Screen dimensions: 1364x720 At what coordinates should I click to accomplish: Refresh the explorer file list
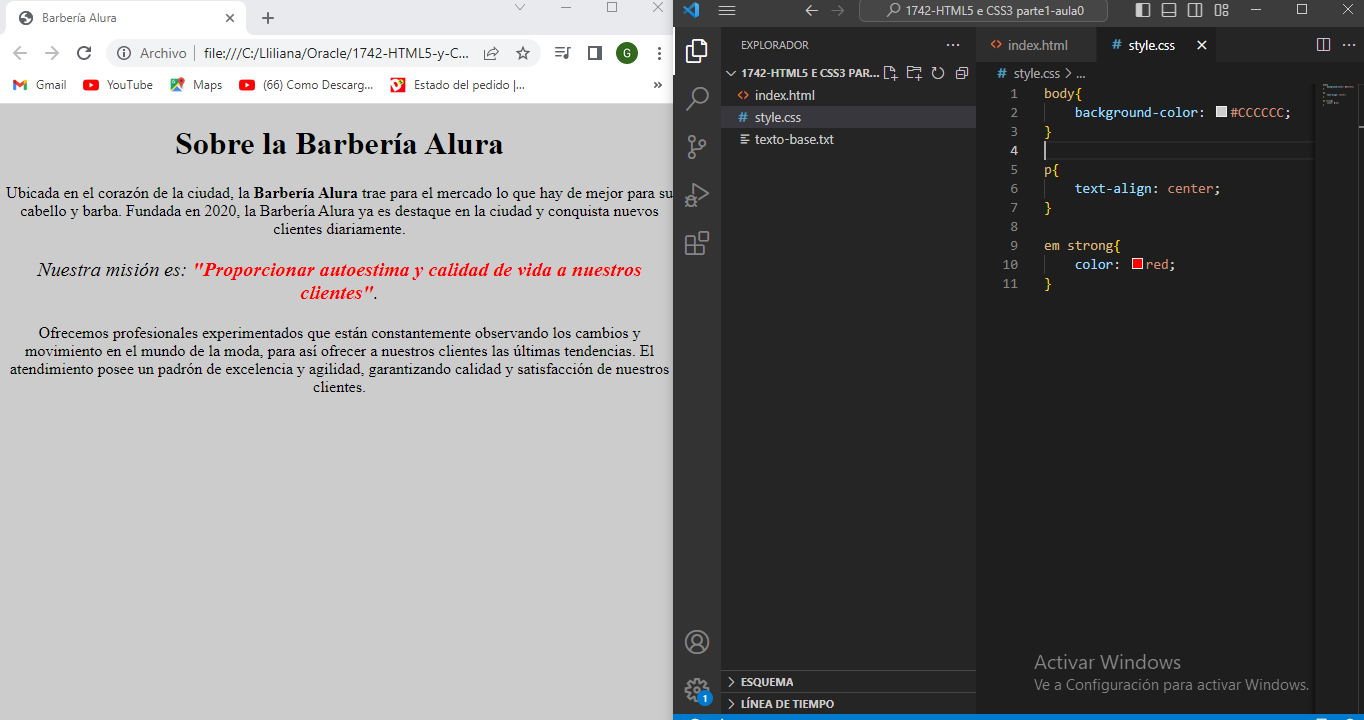(938, 73)
